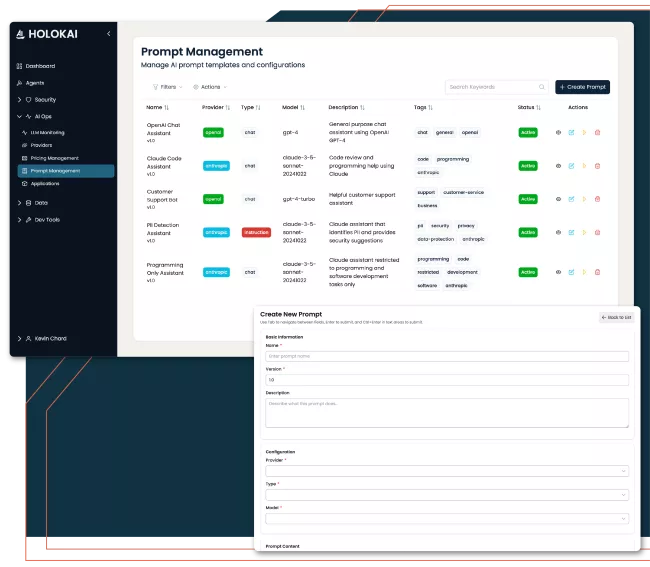Sort table by Name column
This screenshot has height=567, width=650.
[158, 107]
